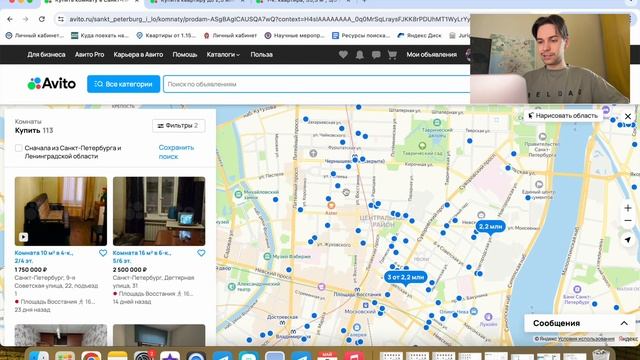Open 'Квартиры от 1.15' bookmark
This screenshot has height=360, width=640.
[x=166, y=36]
